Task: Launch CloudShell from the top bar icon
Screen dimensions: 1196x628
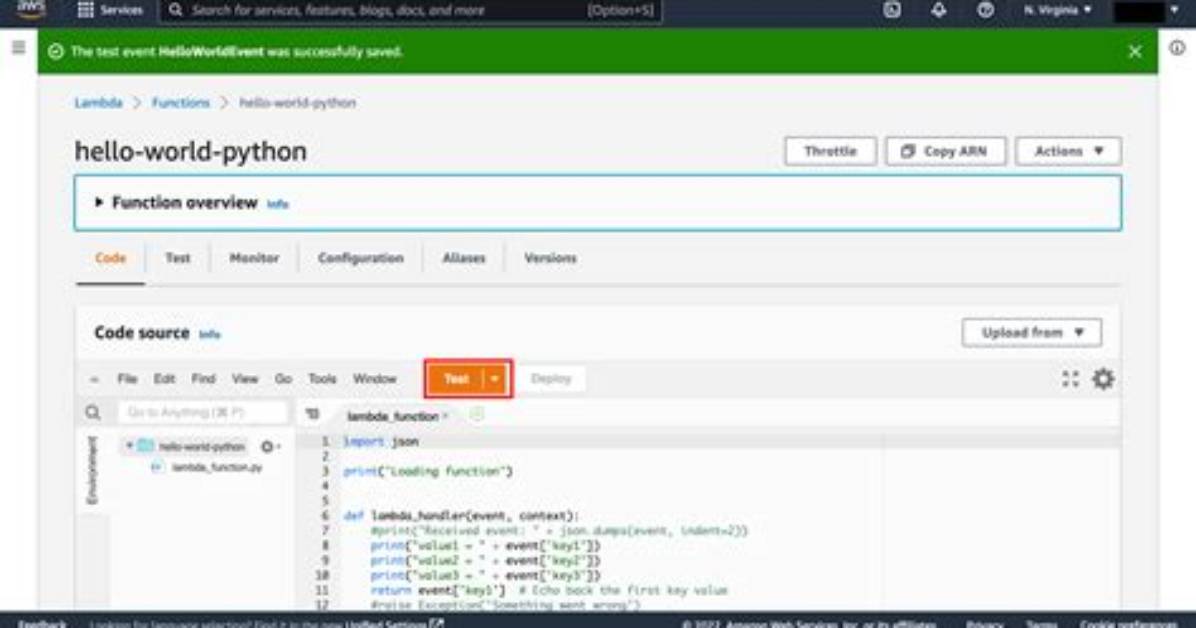Action: tap(892, 10)
